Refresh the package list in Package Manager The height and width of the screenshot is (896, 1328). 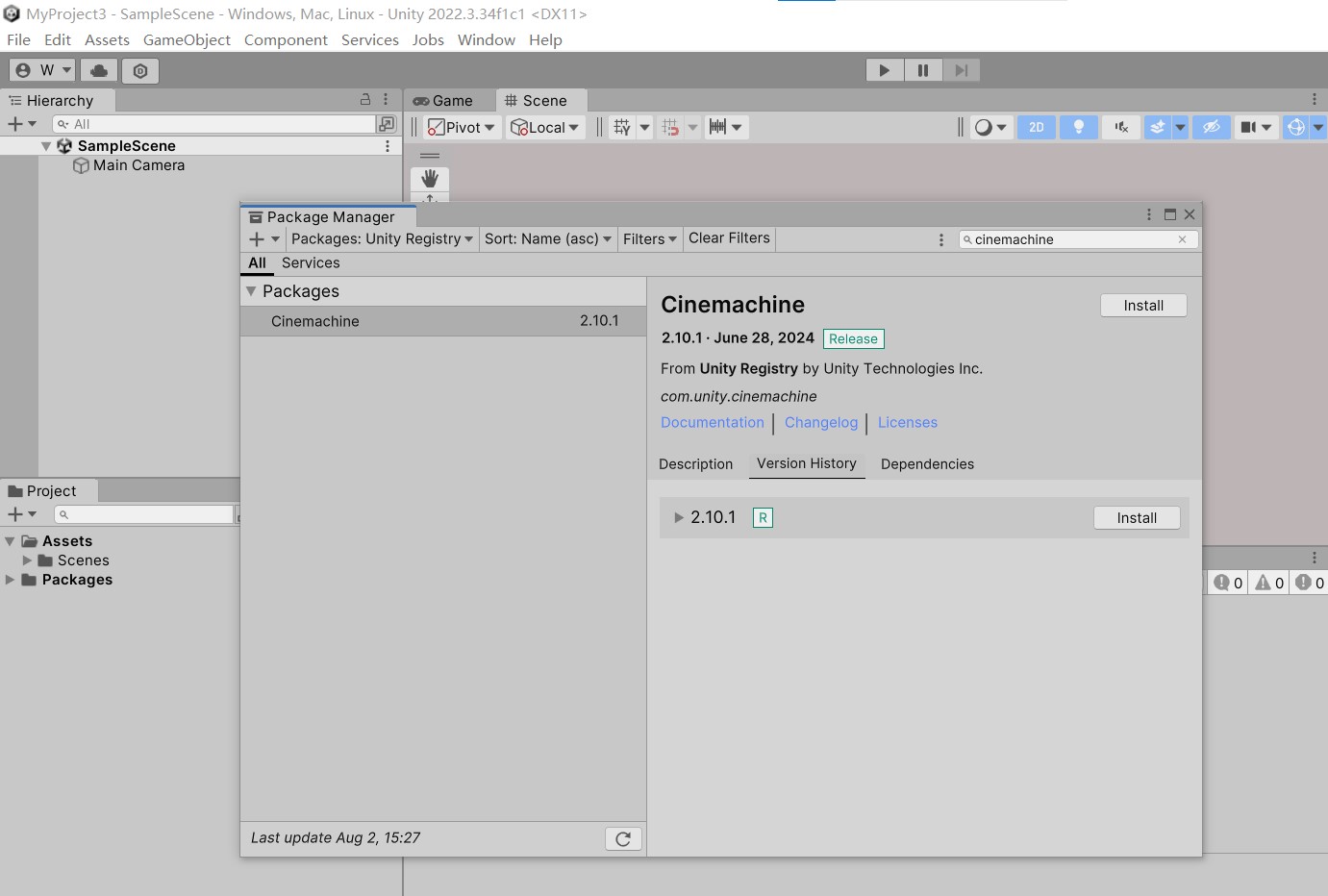623,838
